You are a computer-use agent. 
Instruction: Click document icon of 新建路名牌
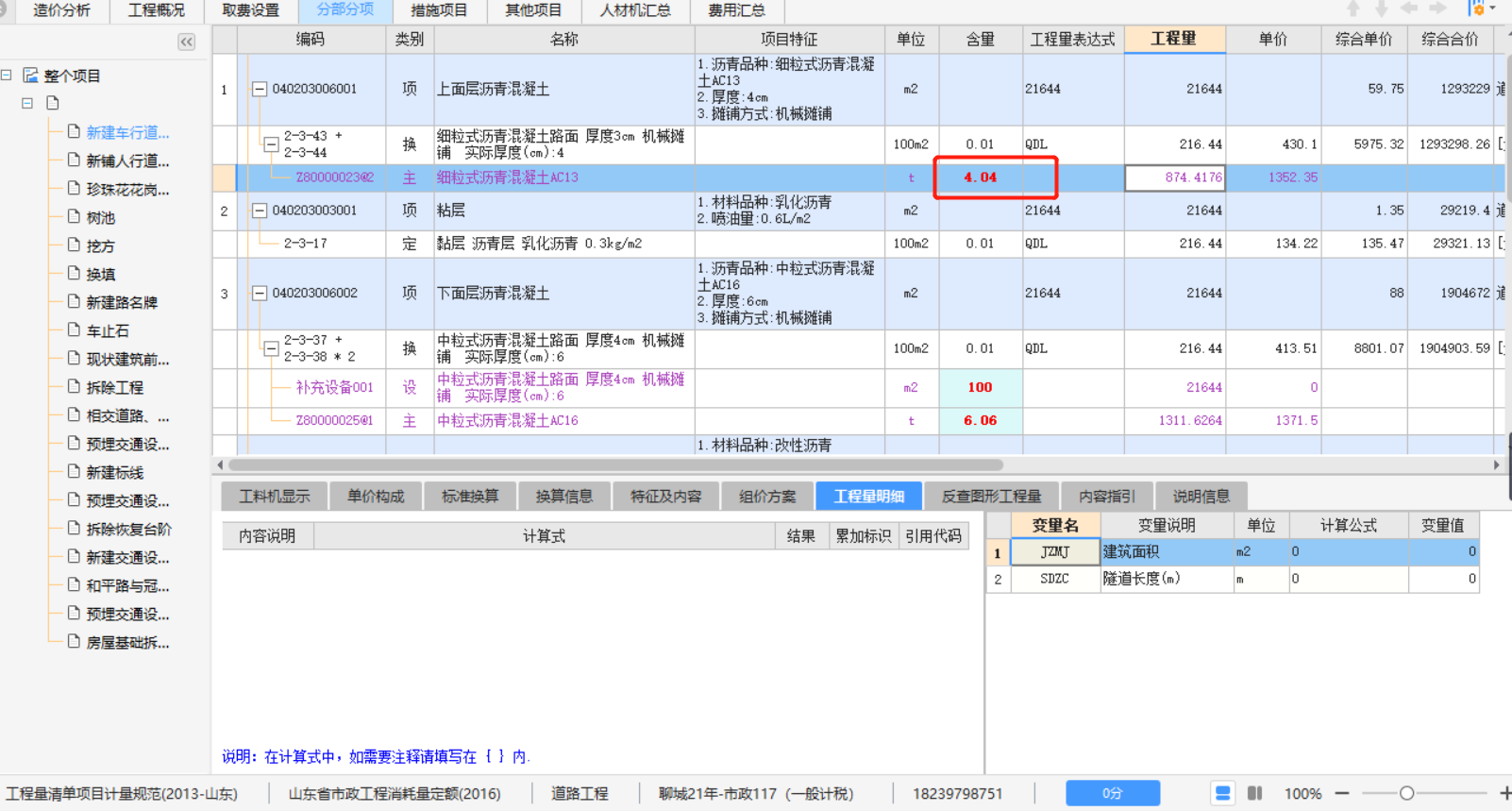pyautogui.click(x=74, y=302)
